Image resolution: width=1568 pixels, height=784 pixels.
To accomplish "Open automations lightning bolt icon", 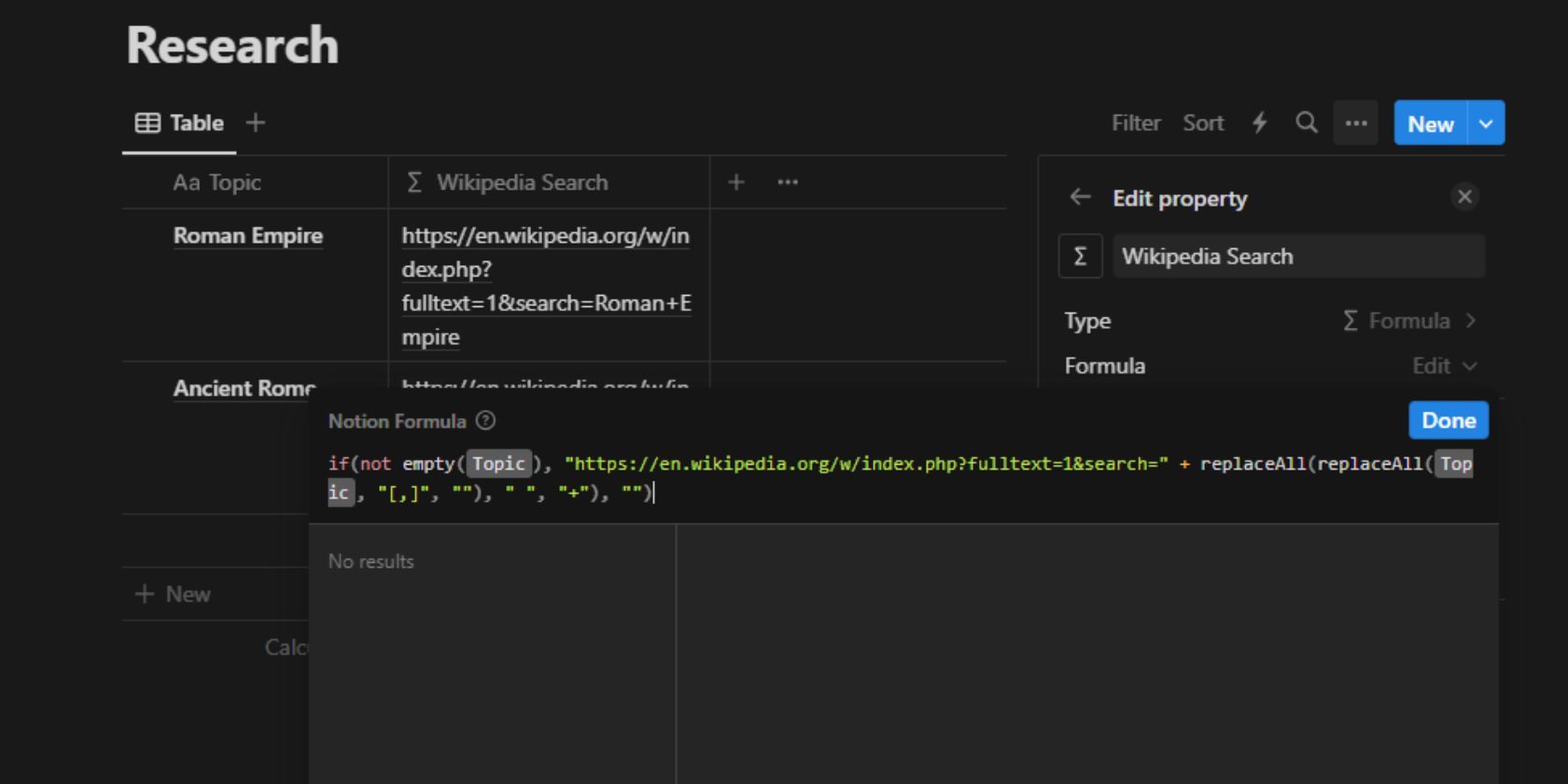I will point(1259,123).
